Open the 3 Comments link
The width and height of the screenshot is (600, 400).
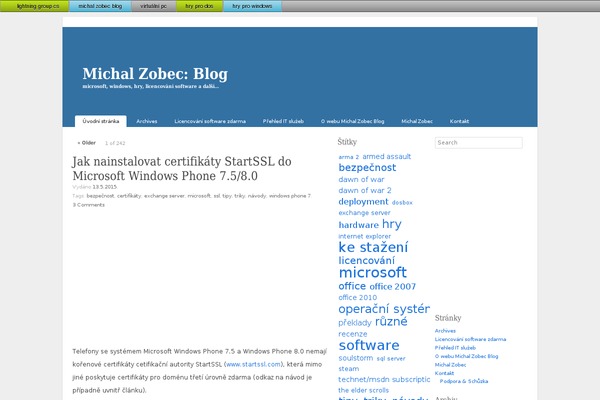click(88, 205)
